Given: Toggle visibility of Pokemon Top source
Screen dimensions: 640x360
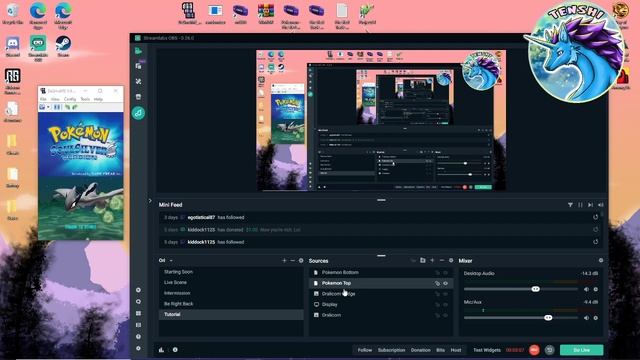Looking at the screenshot, I should point(446,283).
